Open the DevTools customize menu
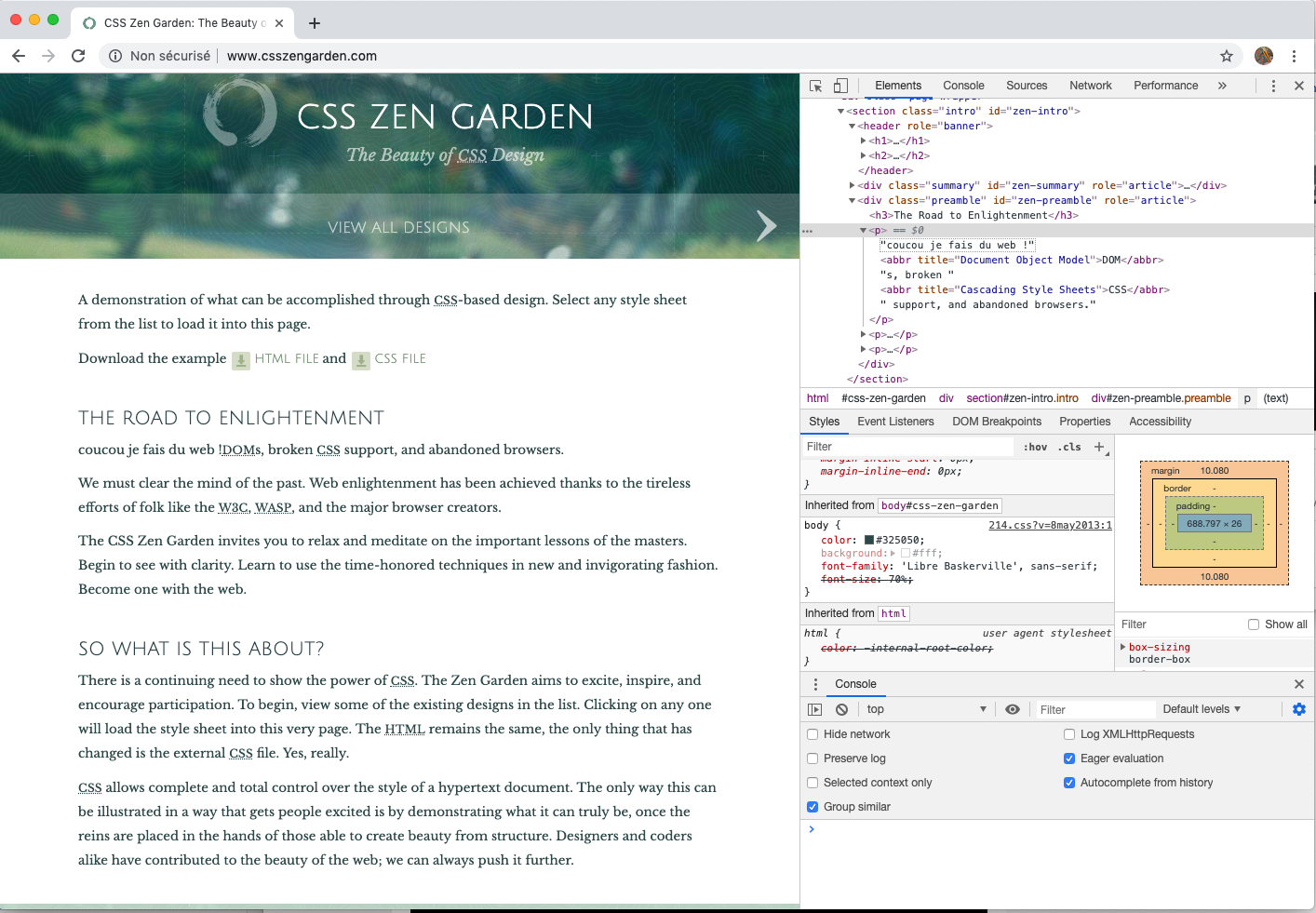The height and width of the screenshot is (913, 1316). (1273, 85)
